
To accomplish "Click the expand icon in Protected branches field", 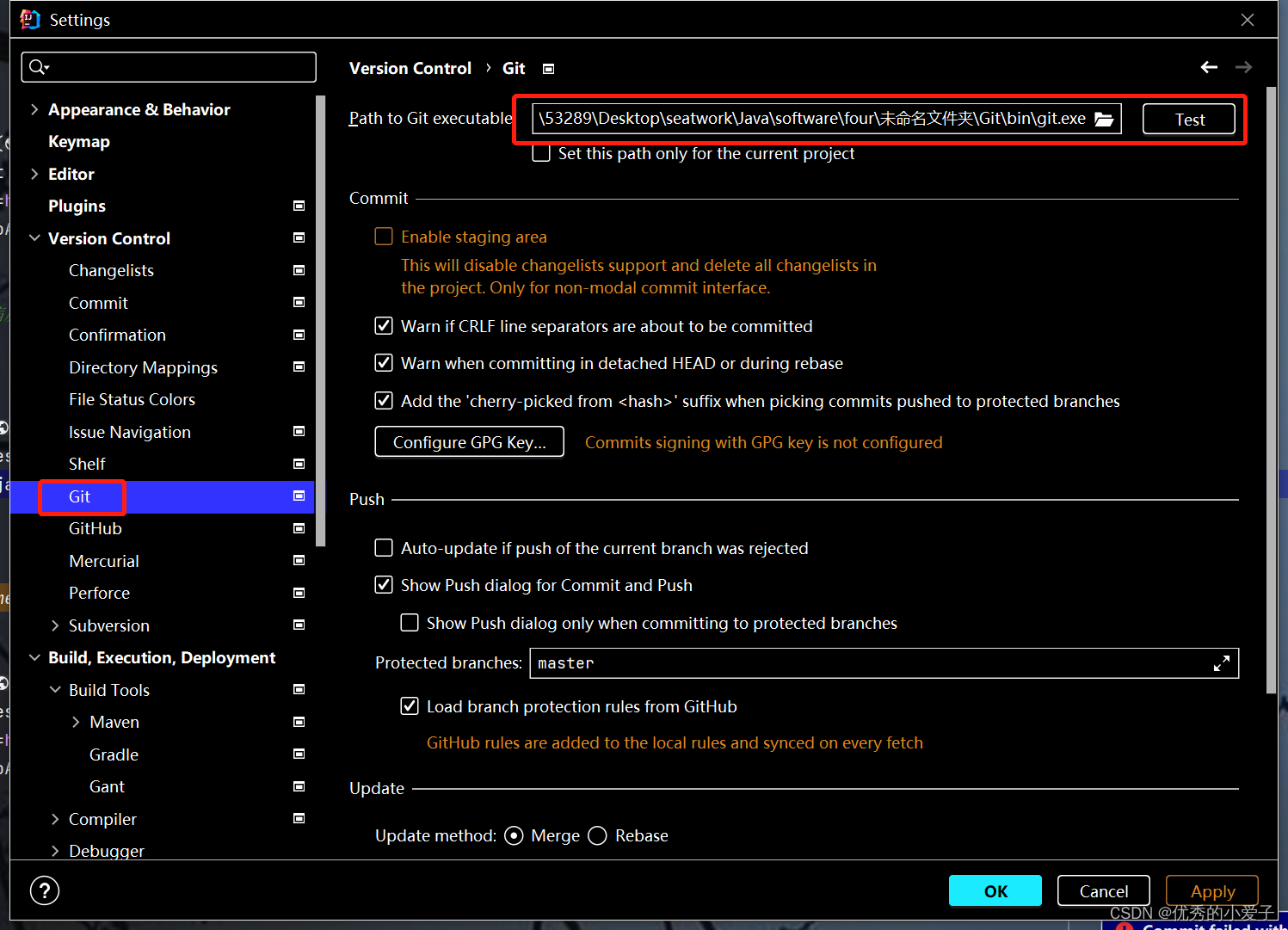I will pyautogui.click(x=1221, y=663).
